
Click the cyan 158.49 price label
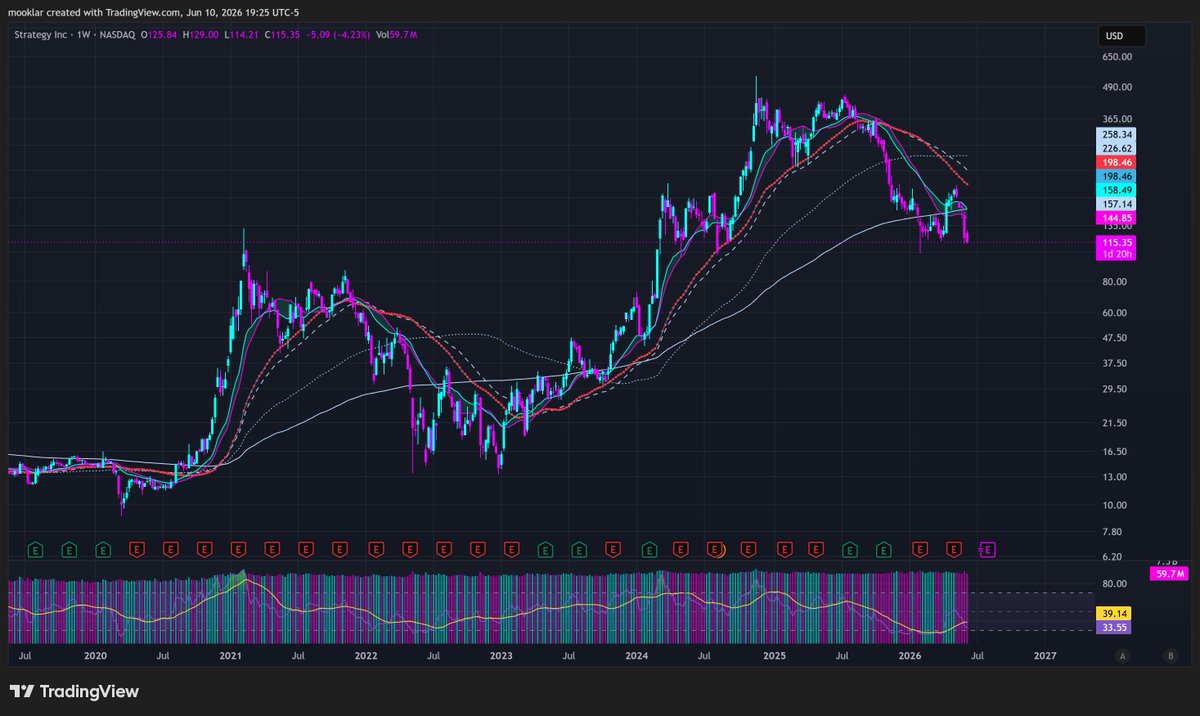click(1116, 190)
